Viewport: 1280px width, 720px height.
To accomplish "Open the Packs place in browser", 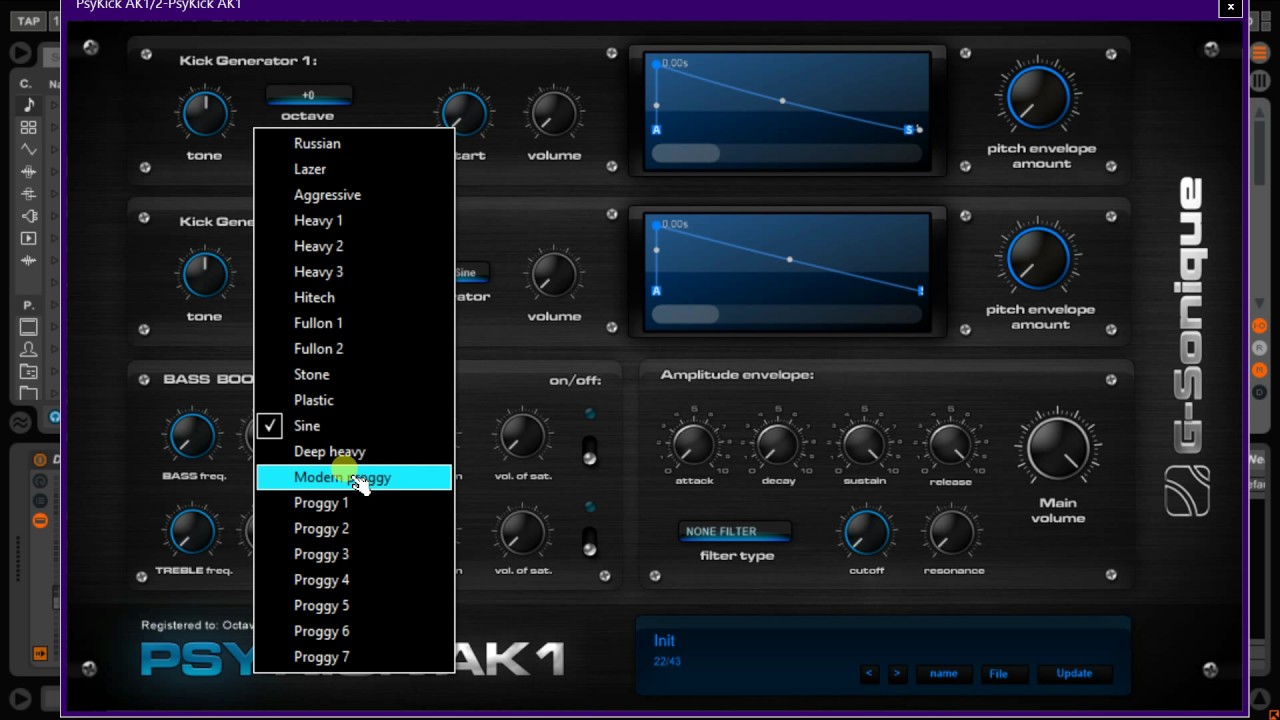I will pyautogui.click(x=28, y=327).
